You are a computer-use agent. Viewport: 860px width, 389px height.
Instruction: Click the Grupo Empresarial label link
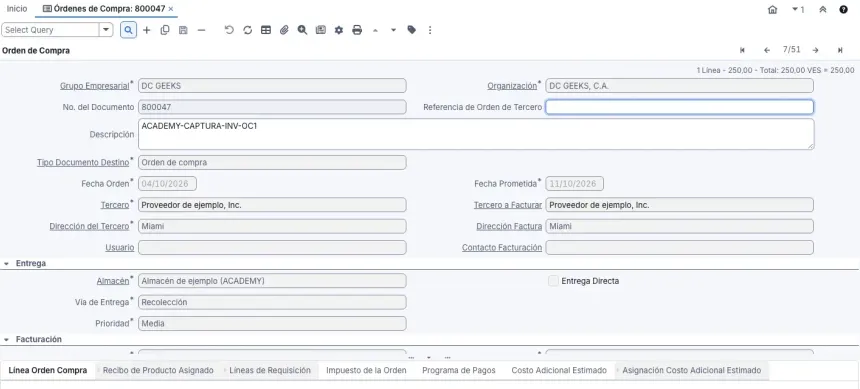click(94, 86)
